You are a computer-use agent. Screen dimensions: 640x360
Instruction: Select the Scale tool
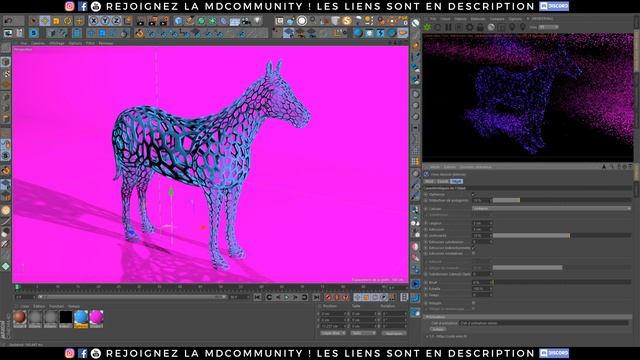(x=56, y=20)
